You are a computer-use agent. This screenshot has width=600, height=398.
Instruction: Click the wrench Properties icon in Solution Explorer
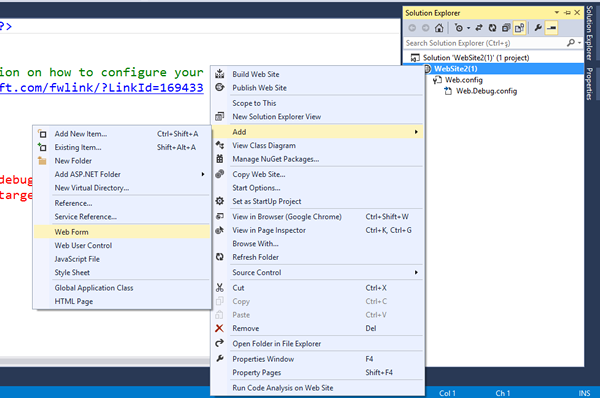[x=538, y=28]
